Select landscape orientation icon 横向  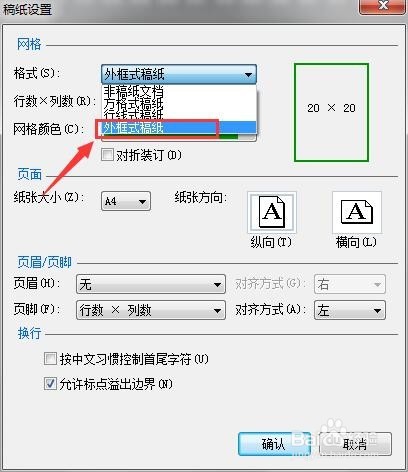(x=357, y=212)
